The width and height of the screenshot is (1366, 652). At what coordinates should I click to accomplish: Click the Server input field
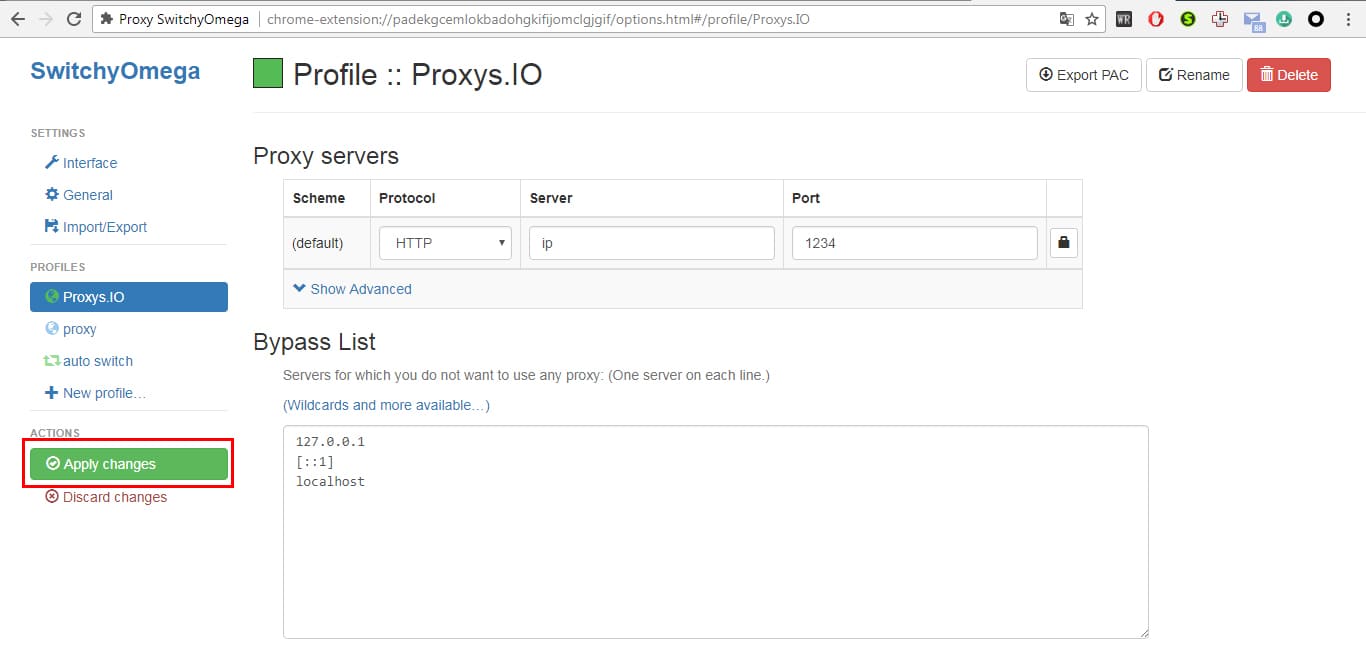tap(652, 243)
